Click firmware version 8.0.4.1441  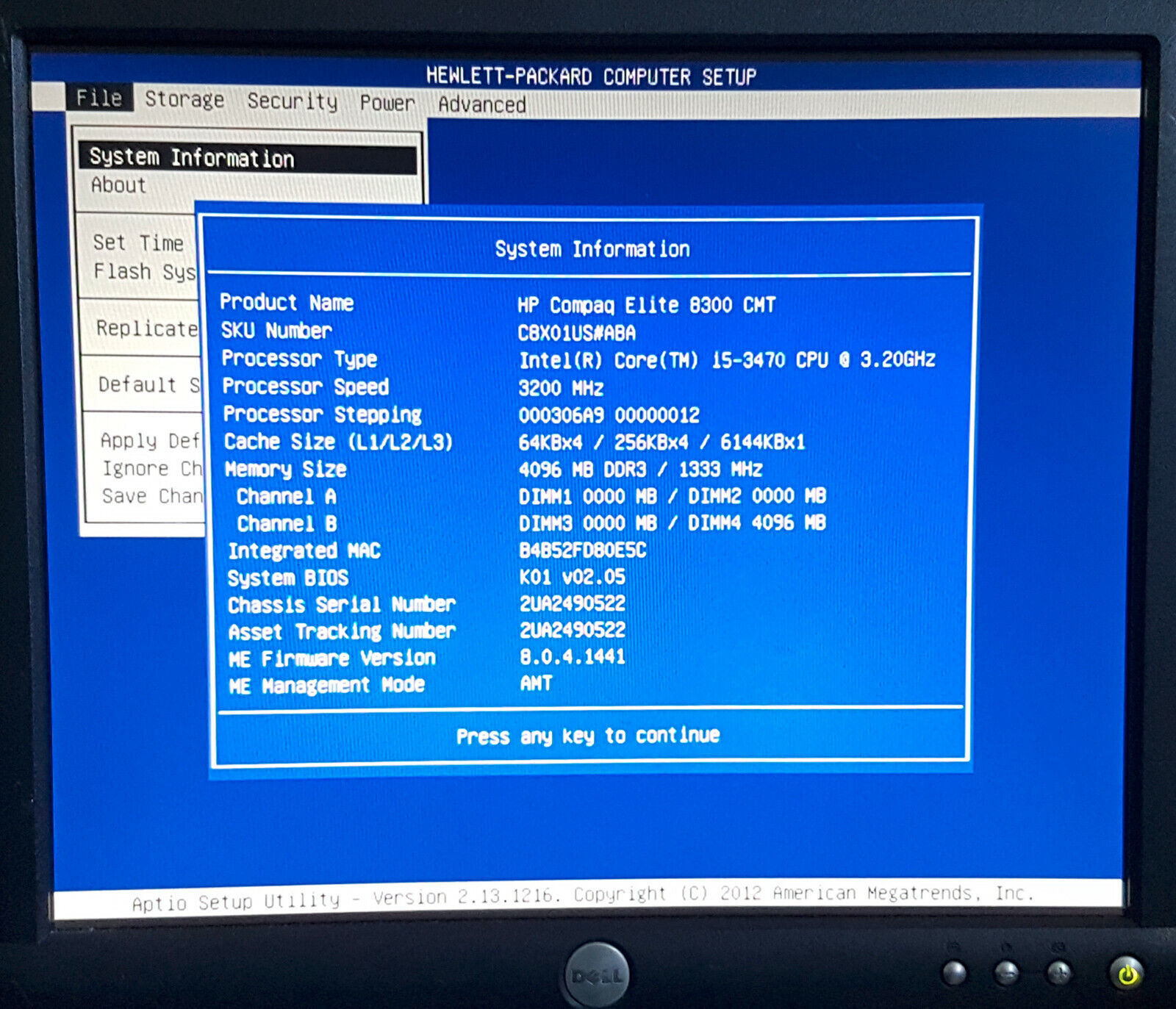(573, 656)
